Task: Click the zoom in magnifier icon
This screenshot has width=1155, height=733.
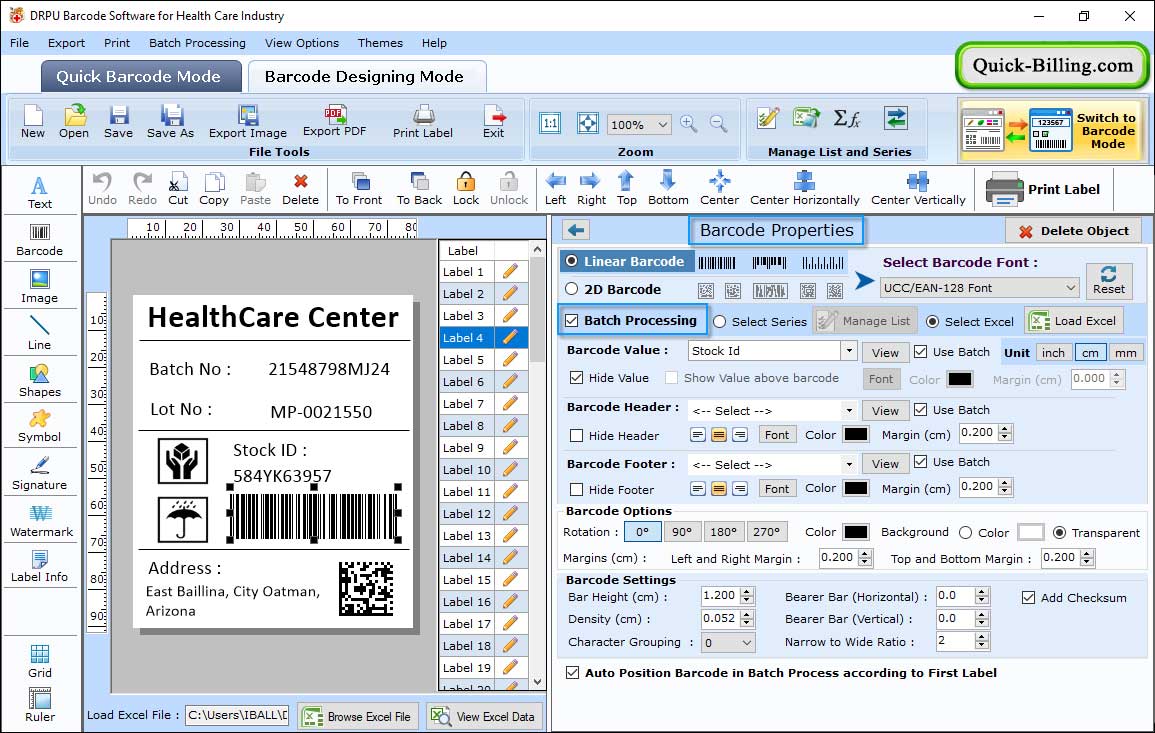Action: click(x=689, y=124)
